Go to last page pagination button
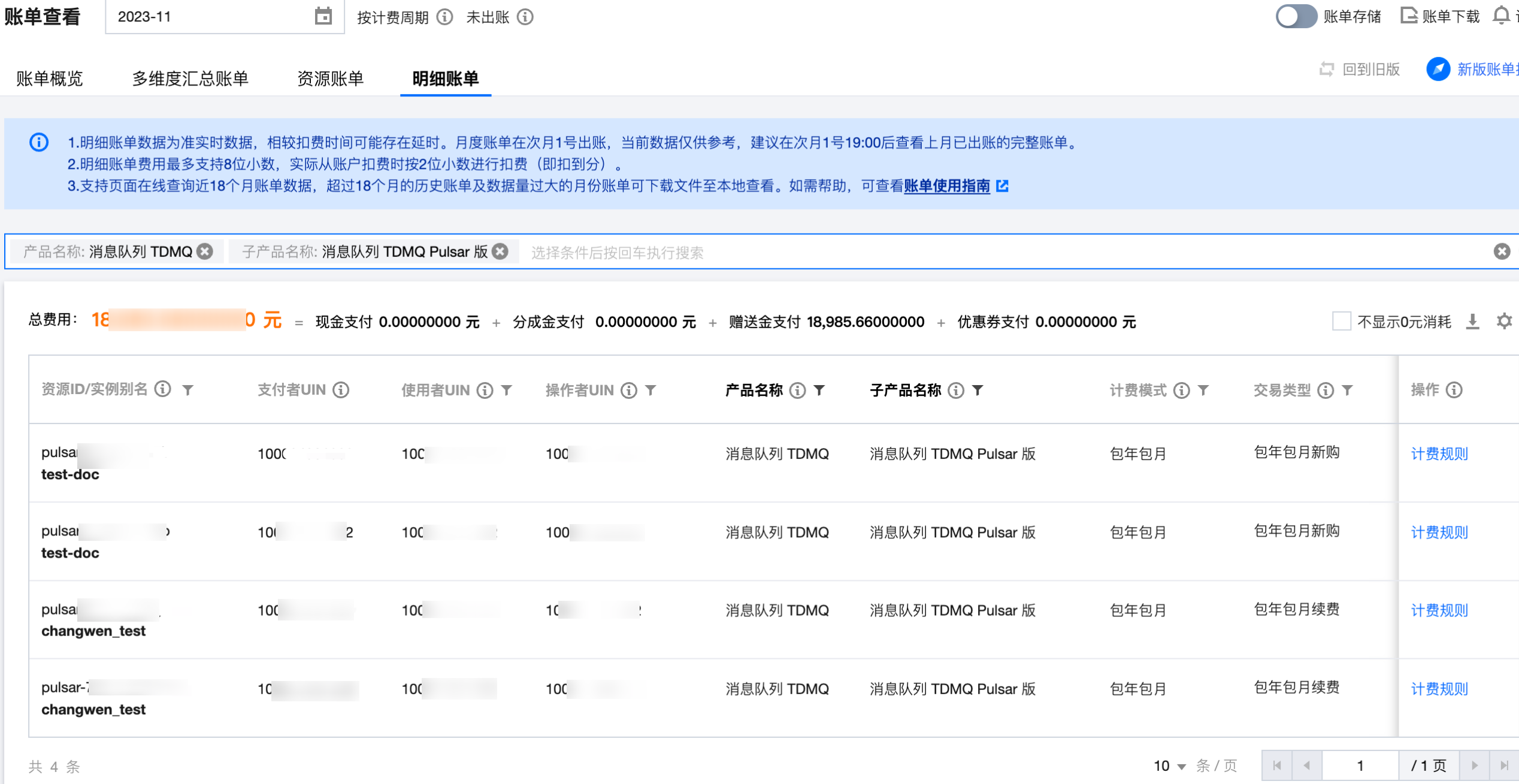The width and height of the screenshot is (1519, 784). click(1504, 765)
